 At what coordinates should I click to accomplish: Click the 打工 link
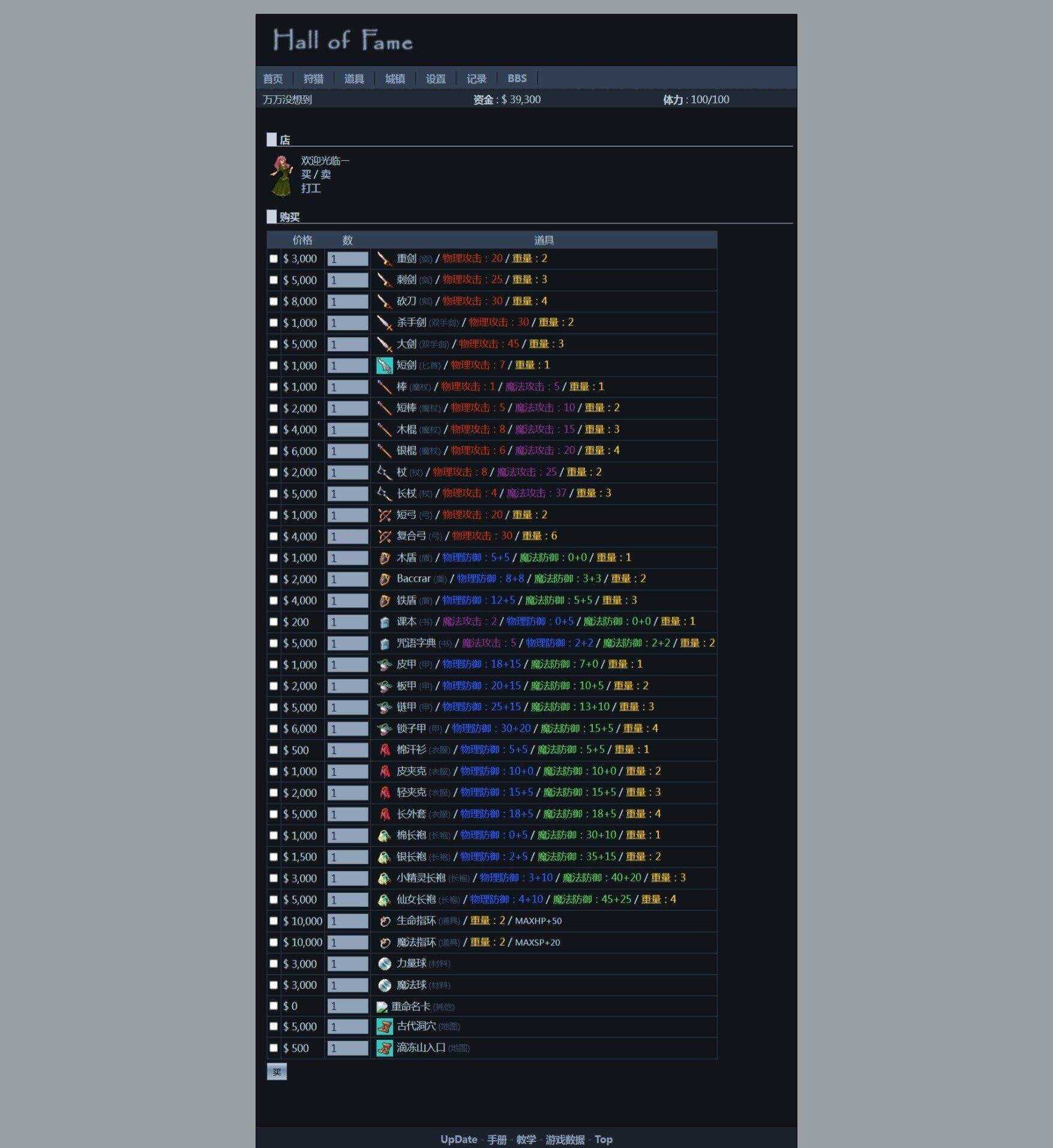click(x=311, y=188)
